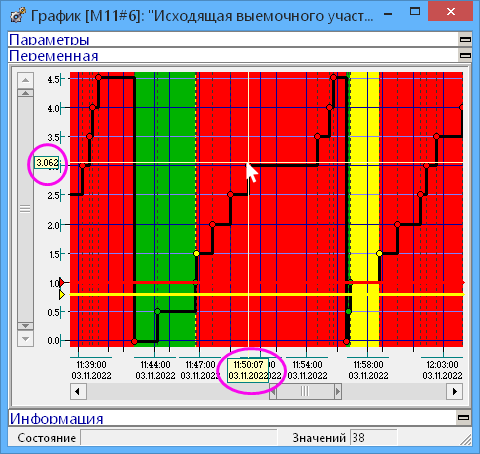Click the horizontal scrollbar thumb
This screenshot has width=480, height=454.
pyautogui.click(x=305, y=391)
